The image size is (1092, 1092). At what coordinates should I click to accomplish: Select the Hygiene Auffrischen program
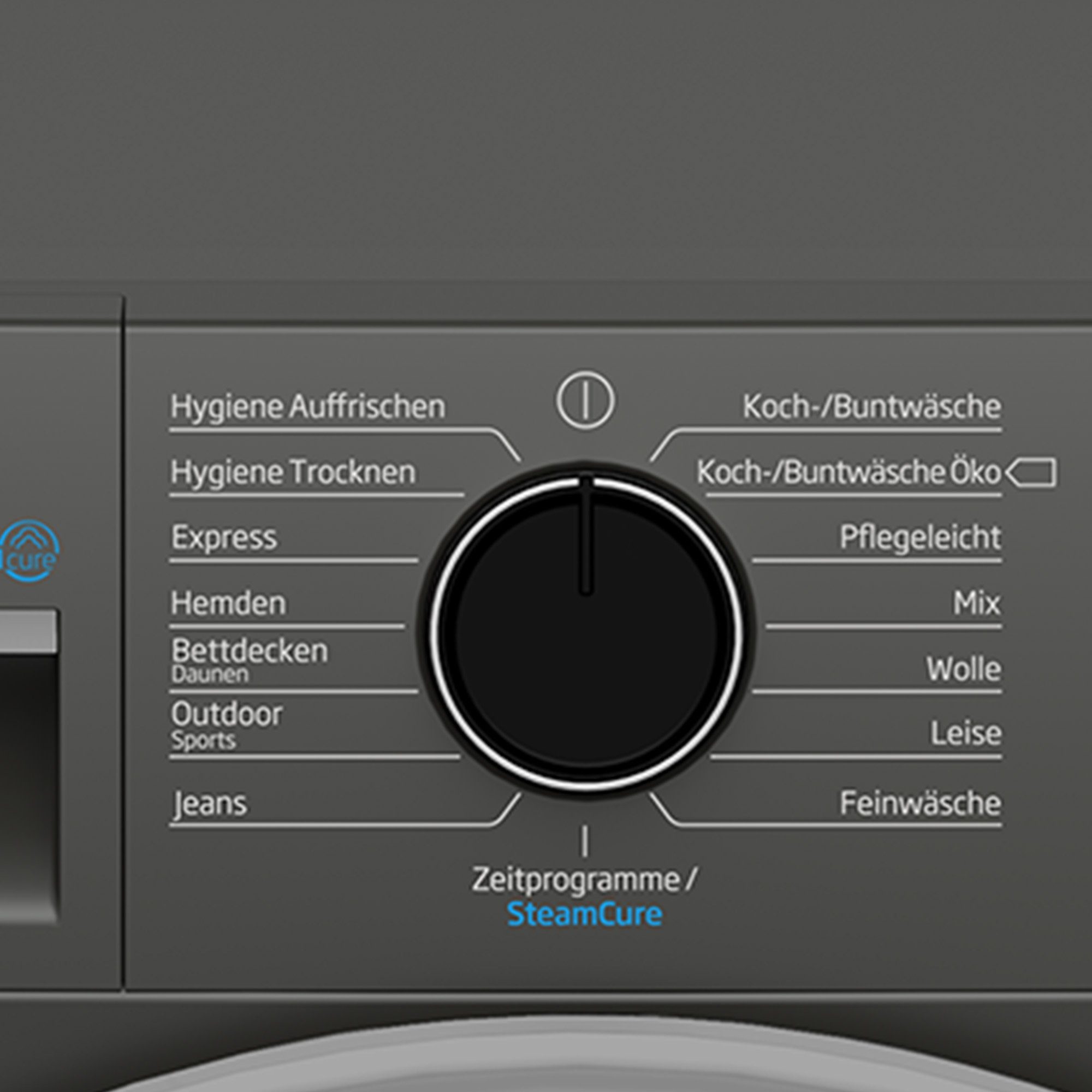(x=308, y=406)
